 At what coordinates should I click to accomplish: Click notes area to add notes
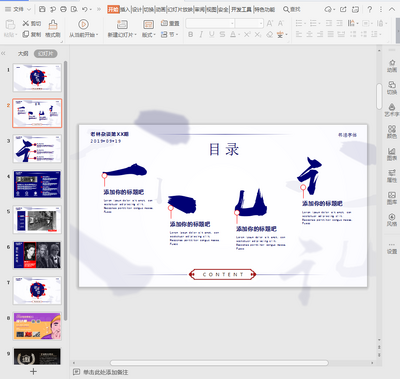(105, 372)
